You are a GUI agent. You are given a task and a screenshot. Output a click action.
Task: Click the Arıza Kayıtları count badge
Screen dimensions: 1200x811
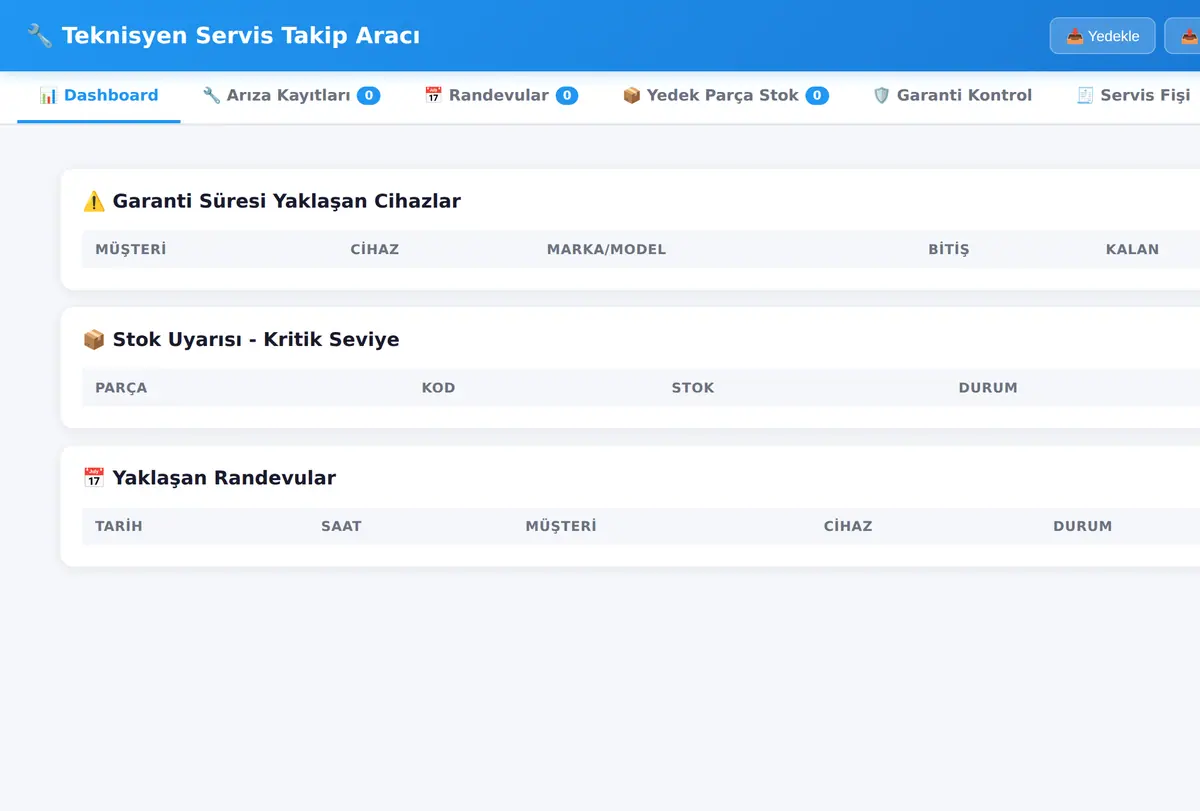click(368, 96)
